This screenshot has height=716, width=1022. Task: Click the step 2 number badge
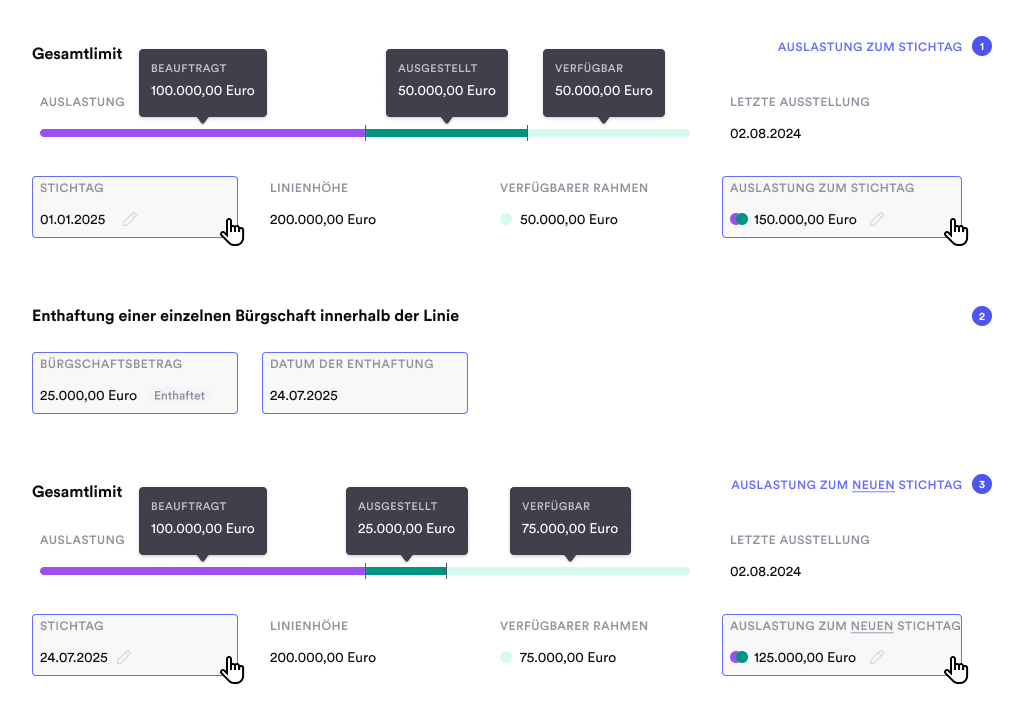click(x=982, y=316)
